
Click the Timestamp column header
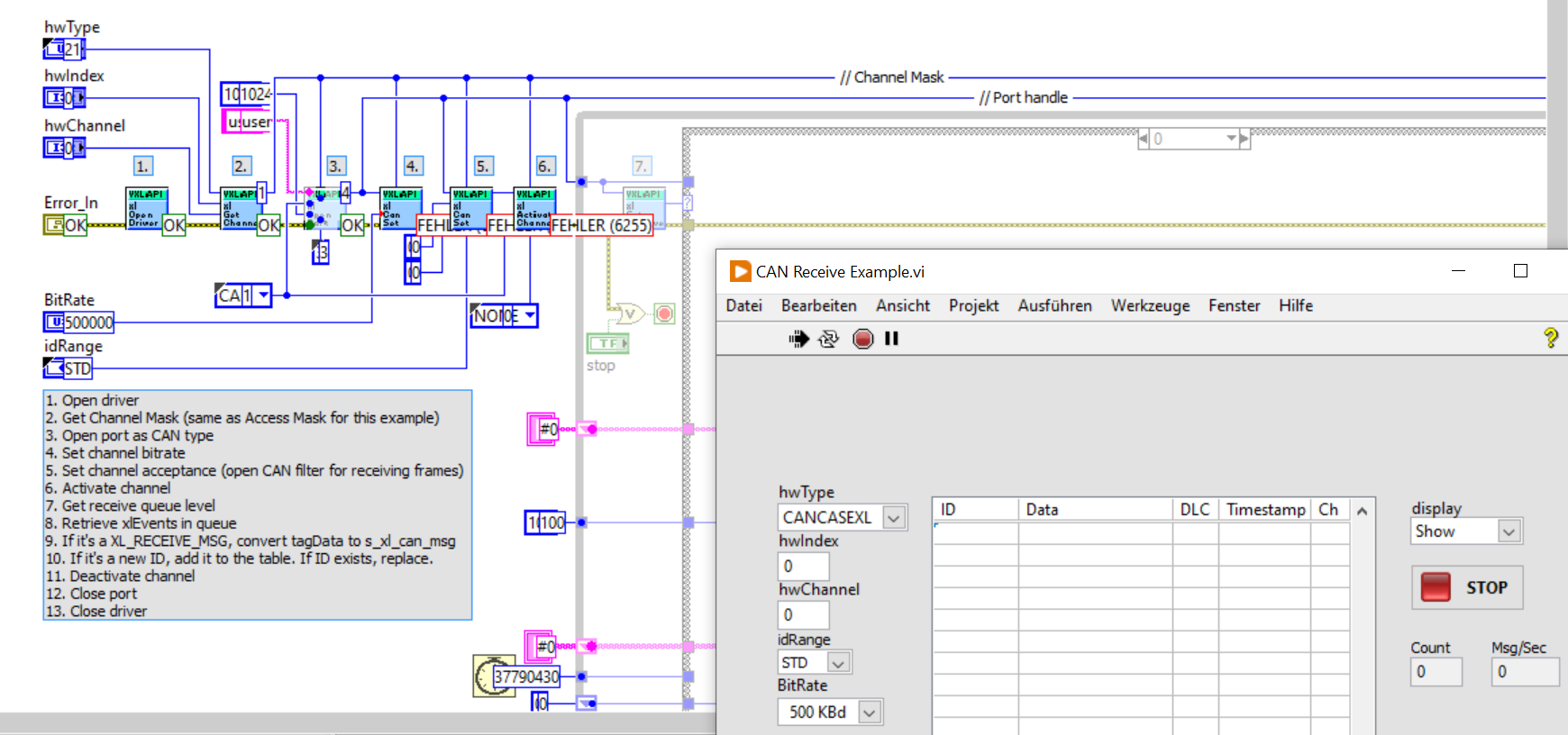pyautogui.click(x=1264, y=510)
